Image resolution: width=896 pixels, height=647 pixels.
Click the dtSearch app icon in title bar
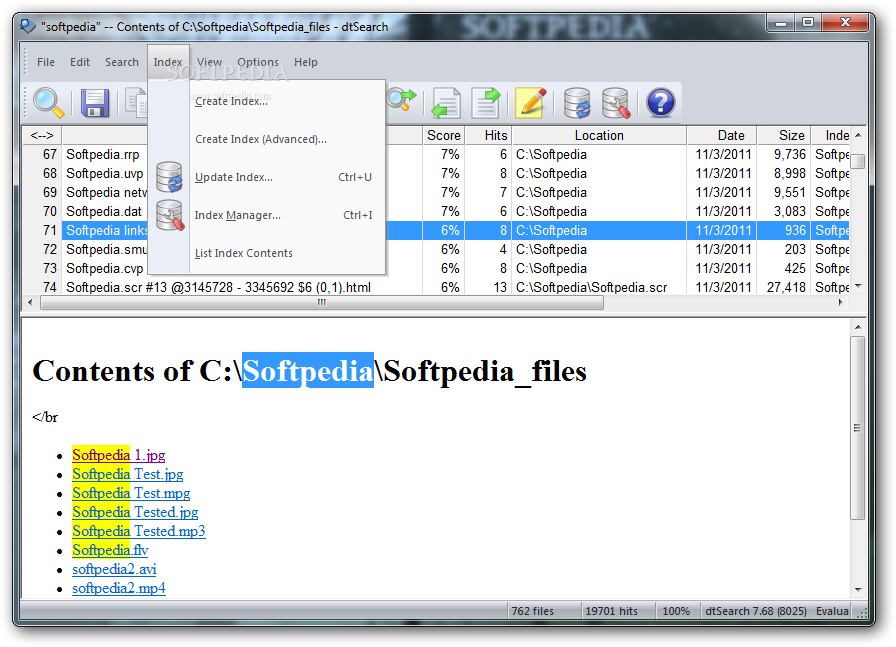(x=27, y=26)
